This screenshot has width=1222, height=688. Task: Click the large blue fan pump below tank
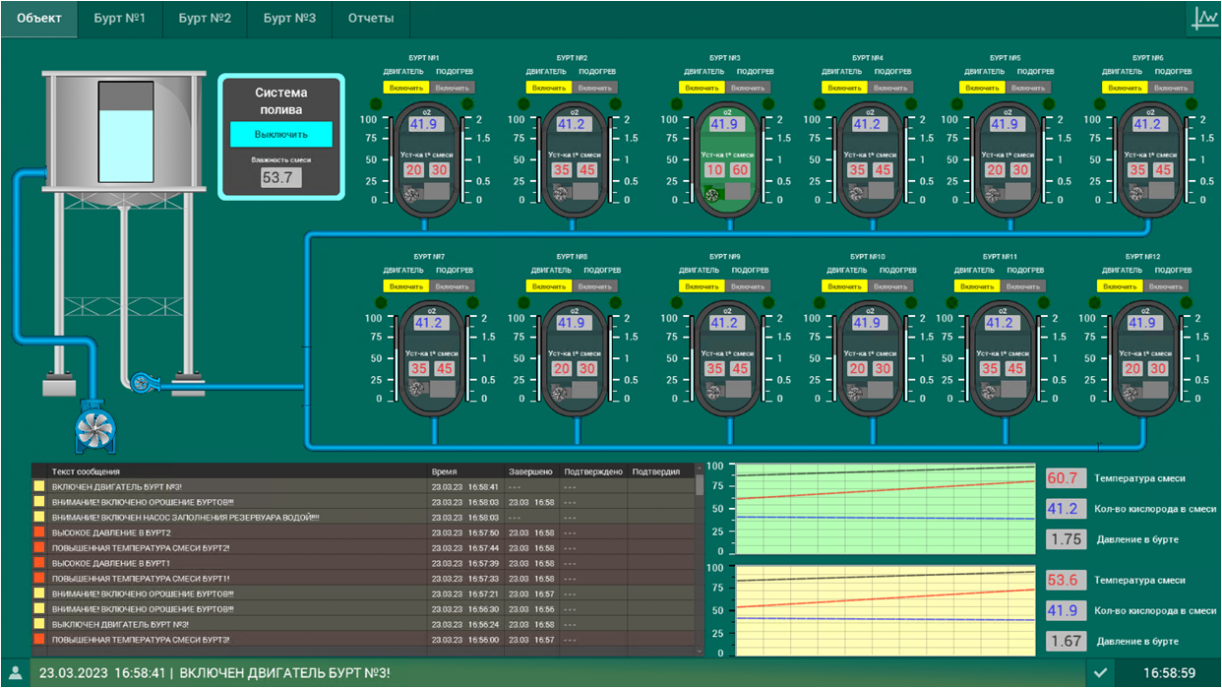tap(96, 428)
